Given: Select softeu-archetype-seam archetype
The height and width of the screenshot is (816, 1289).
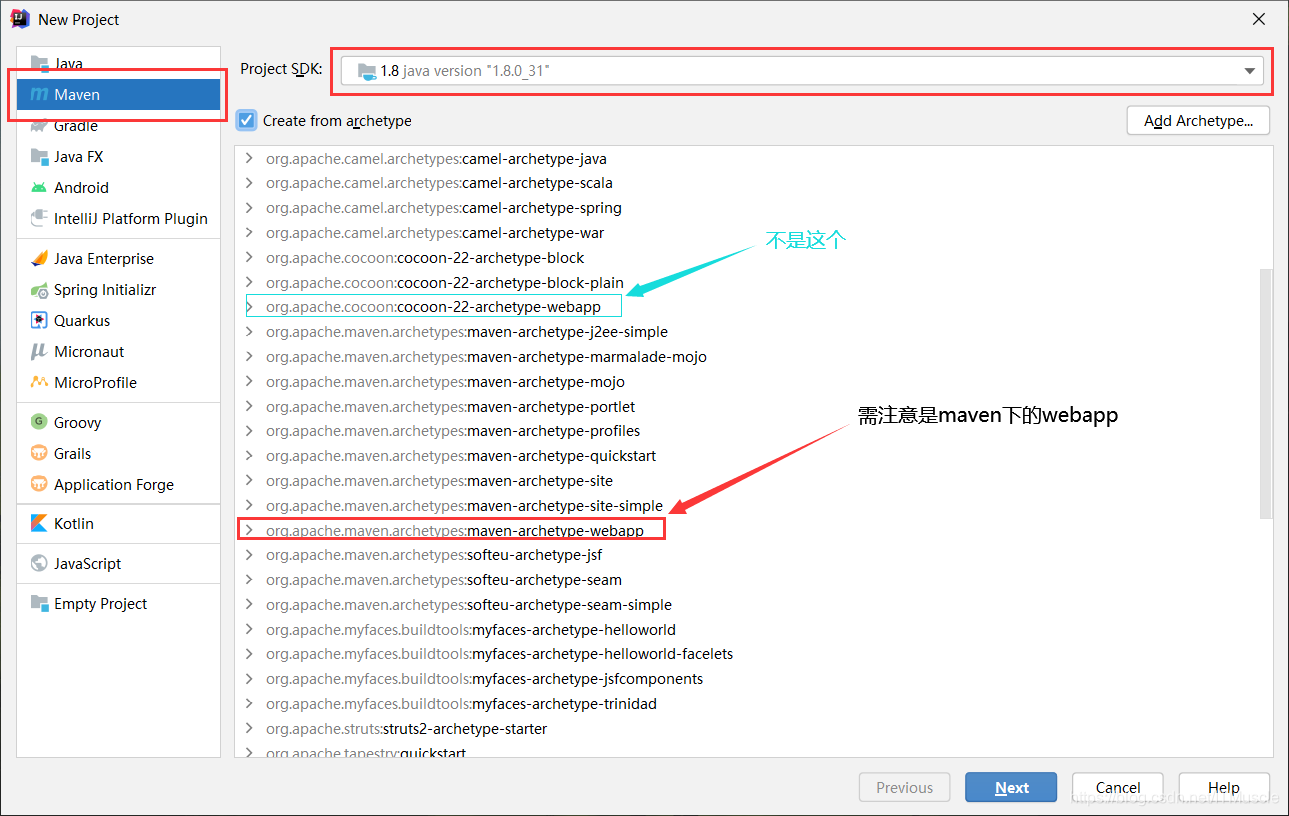Looking at the screenshot, I should [x=444, y=580].
